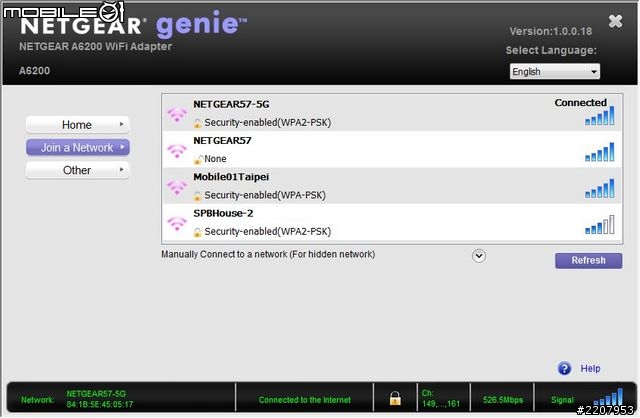Click the lock icon in SPBHouse-2 row
This screenshot has height=418, width=640.
tap(198, 231)
